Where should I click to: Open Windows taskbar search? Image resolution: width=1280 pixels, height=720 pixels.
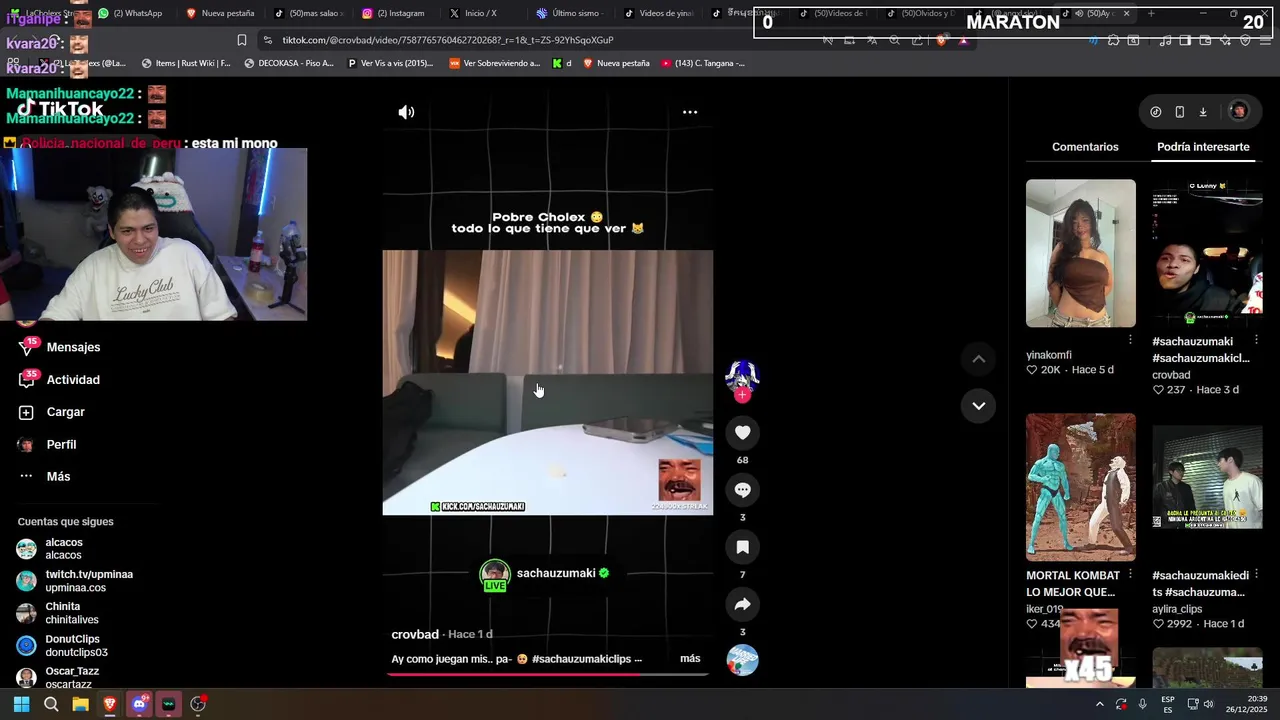[51, 704]
